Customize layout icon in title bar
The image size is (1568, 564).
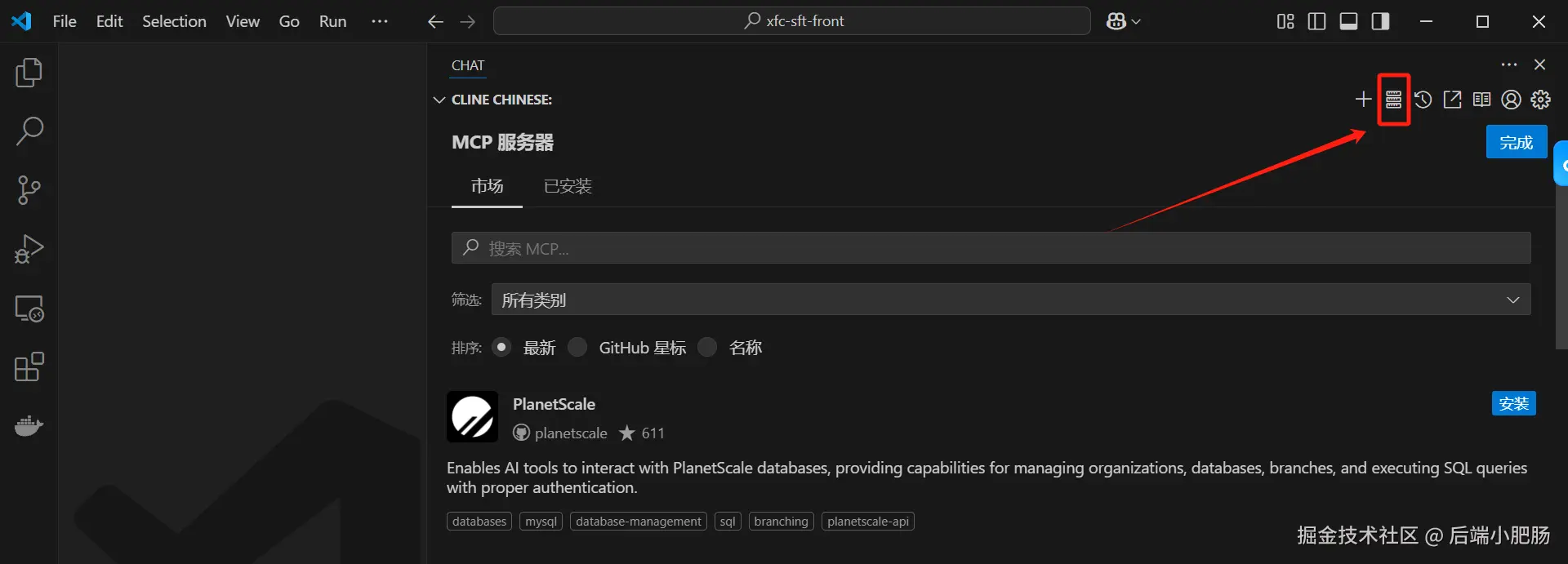[1285, 21]
